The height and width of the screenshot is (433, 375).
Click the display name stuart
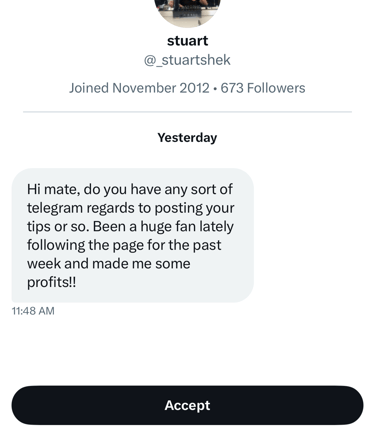point(187,41)
